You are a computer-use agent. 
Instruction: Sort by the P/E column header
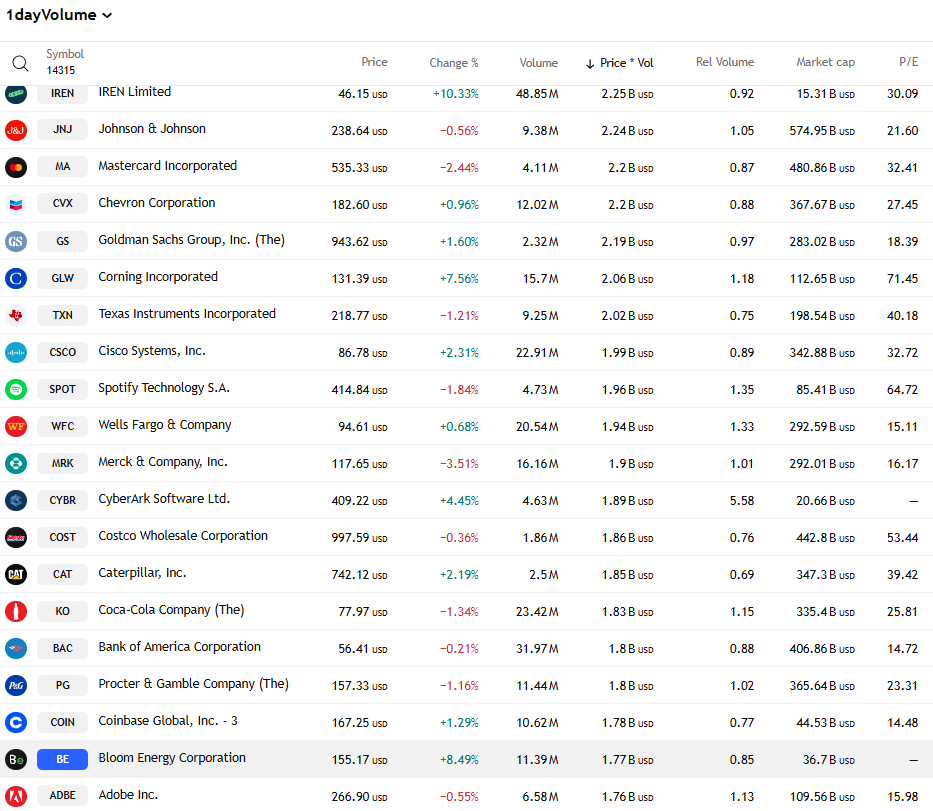pyautogui.click(x=909, y=62)
